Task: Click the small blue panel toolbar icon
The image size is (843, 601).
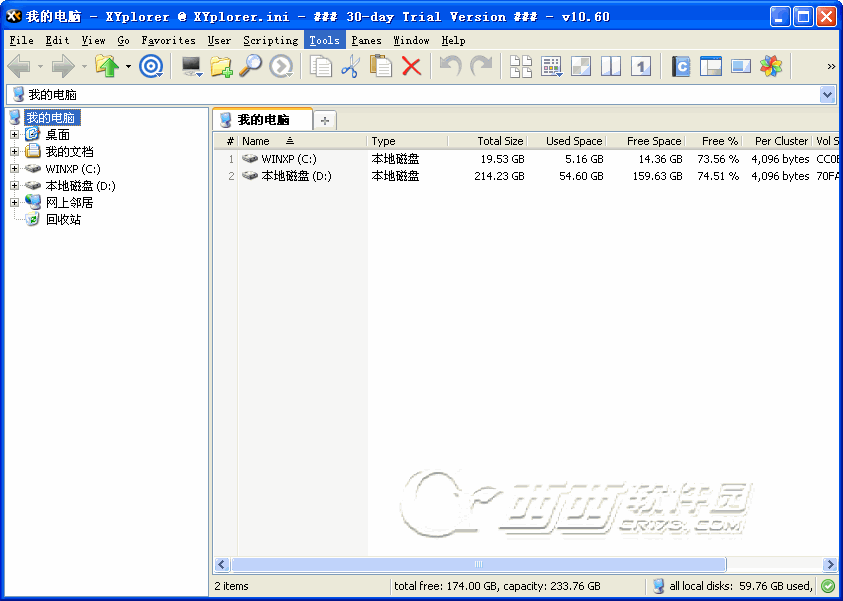Action: 741,67
